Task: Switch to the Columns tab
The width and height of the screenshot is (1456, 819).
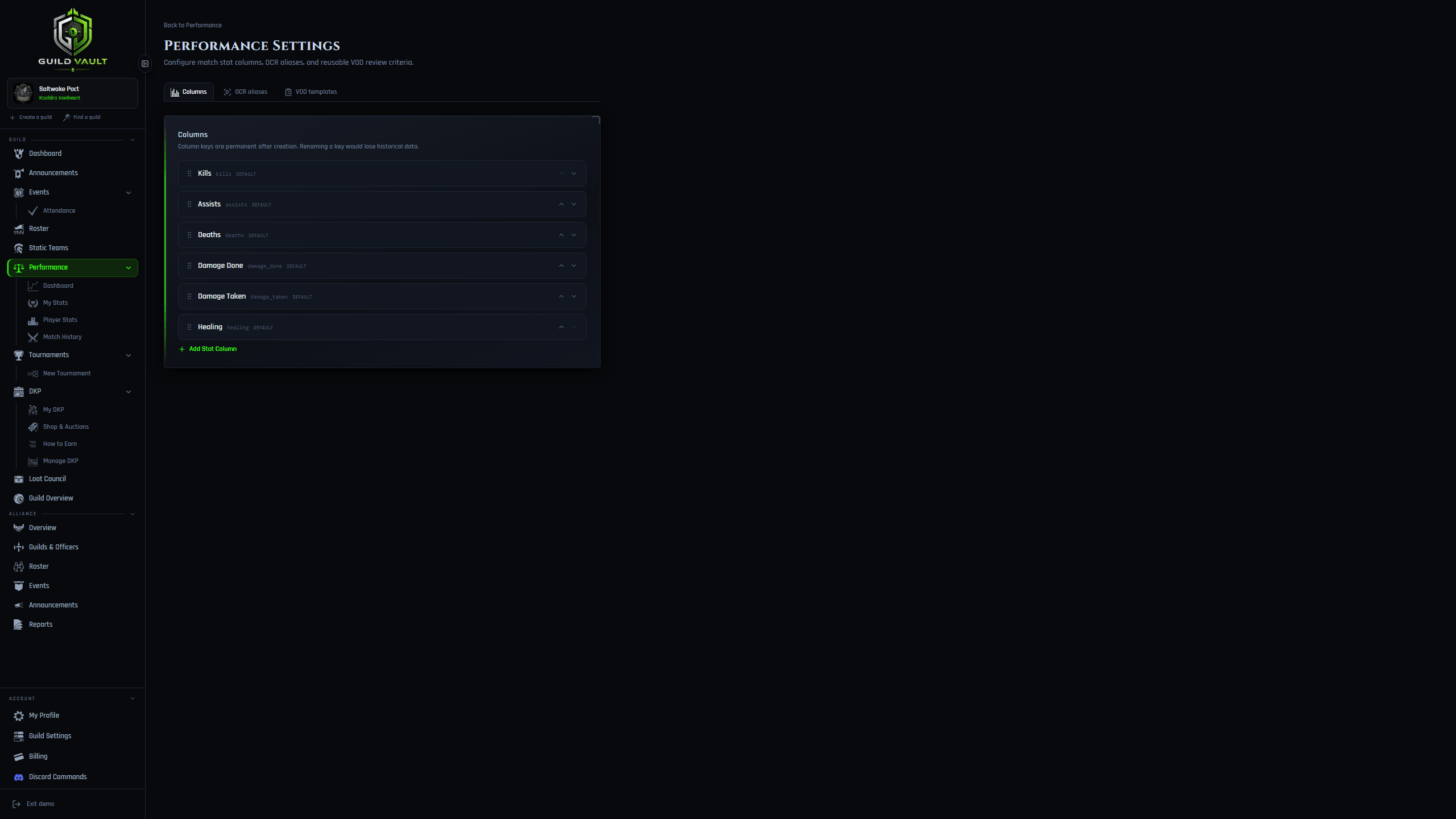Action: coord(189,92)
